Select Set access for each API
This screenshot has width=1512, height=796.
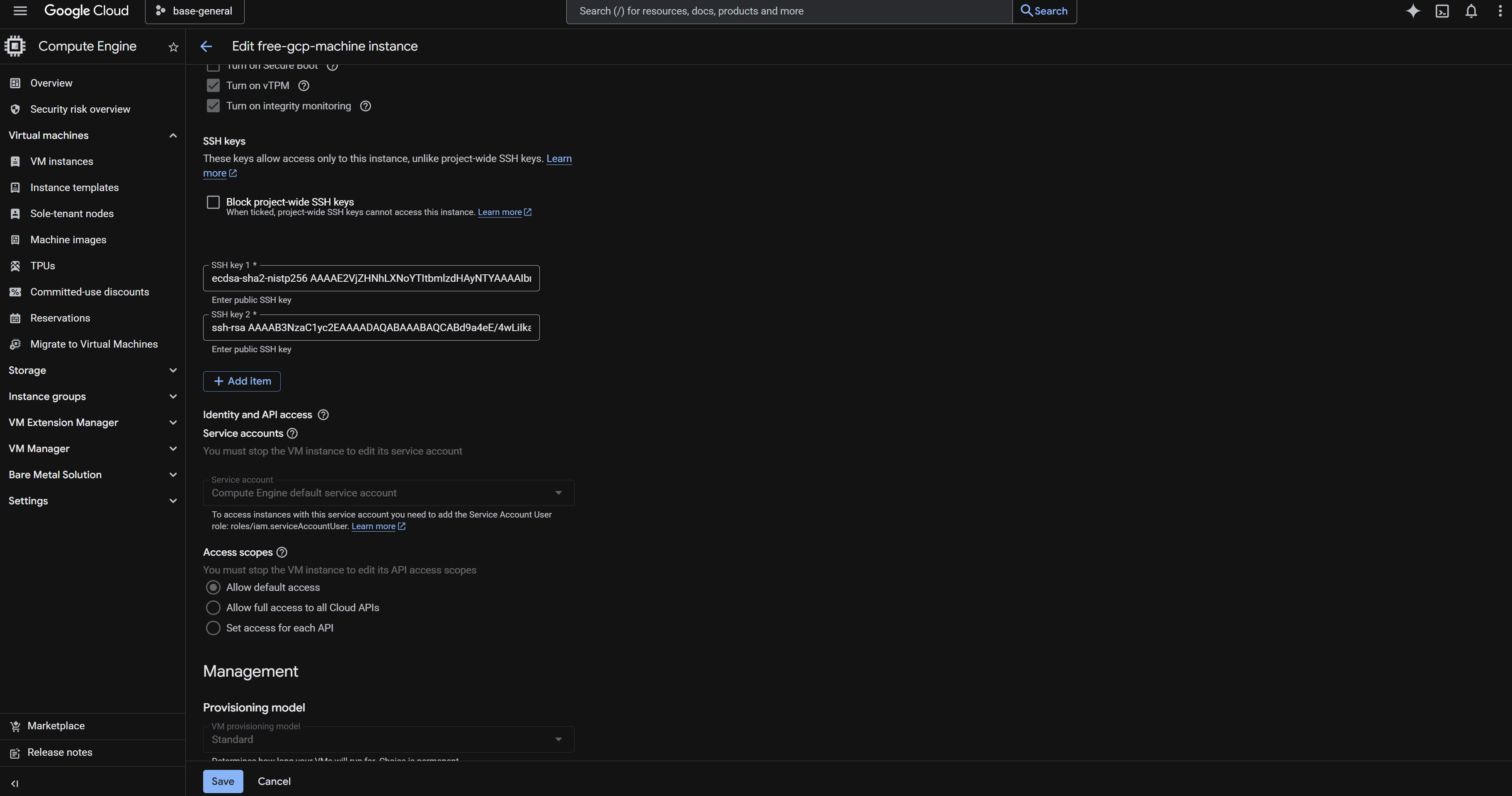point(213,628)
